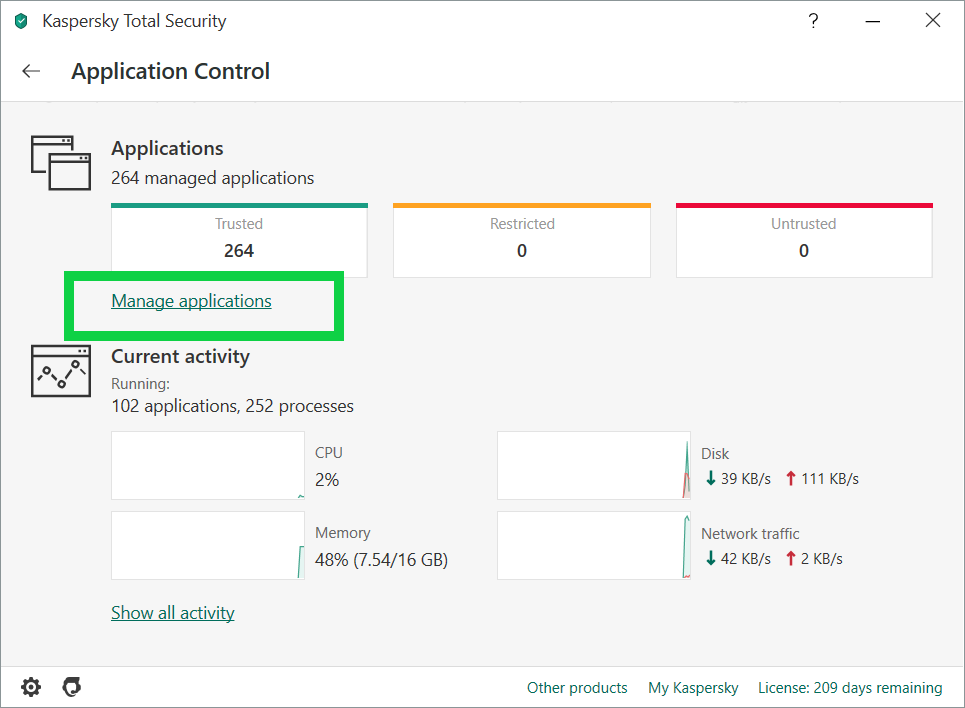This screenshot has width=965, height=708.
Task: Click License: 209 days remaining
Action: pos(850,688)
